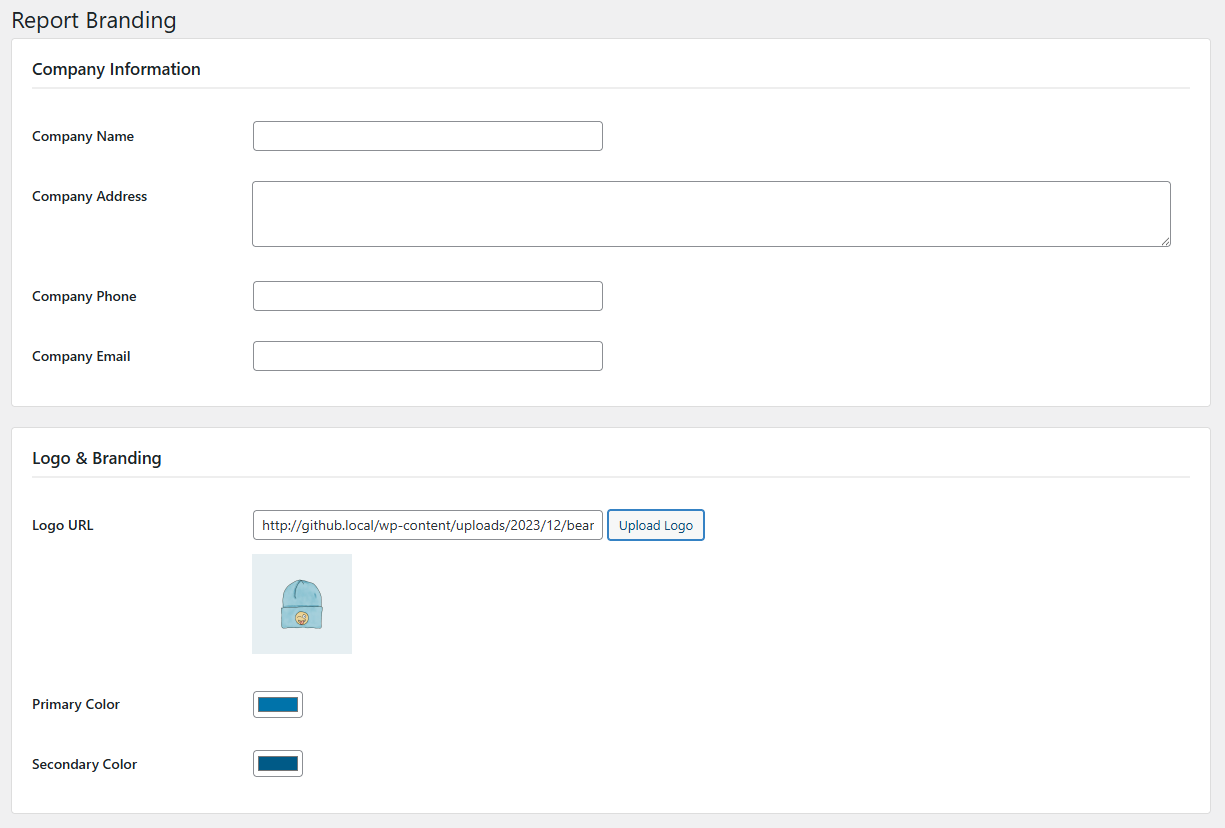Screen dimensions: 1225x828
Task: Click the Logo URL label text
Action: [x=62, y=525]
